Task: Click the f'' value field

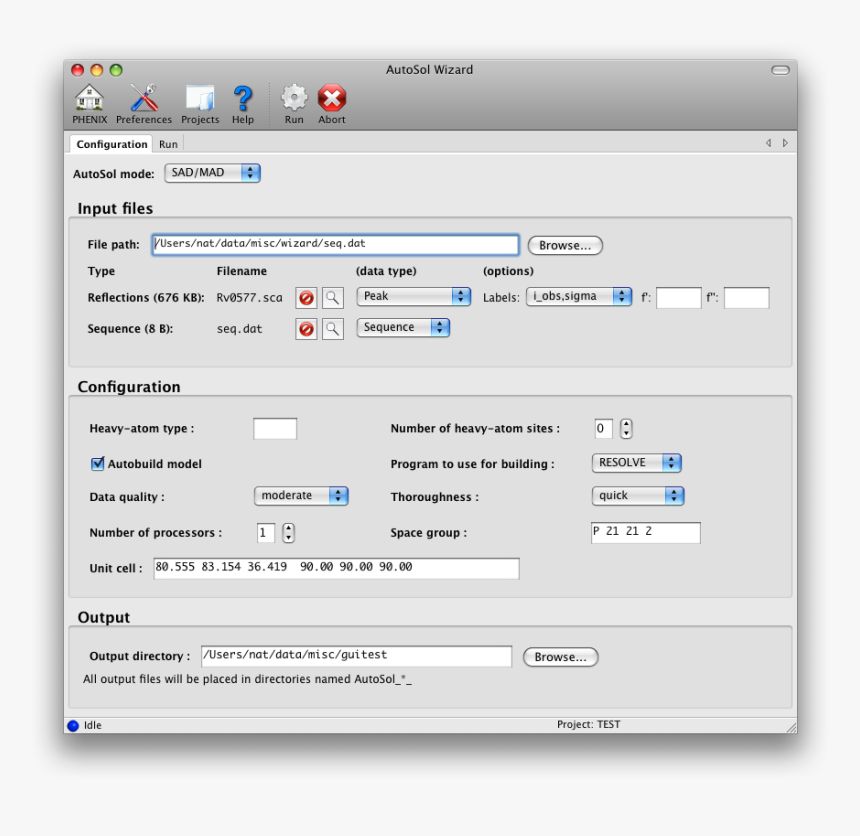Action: (x=746, y=298)
